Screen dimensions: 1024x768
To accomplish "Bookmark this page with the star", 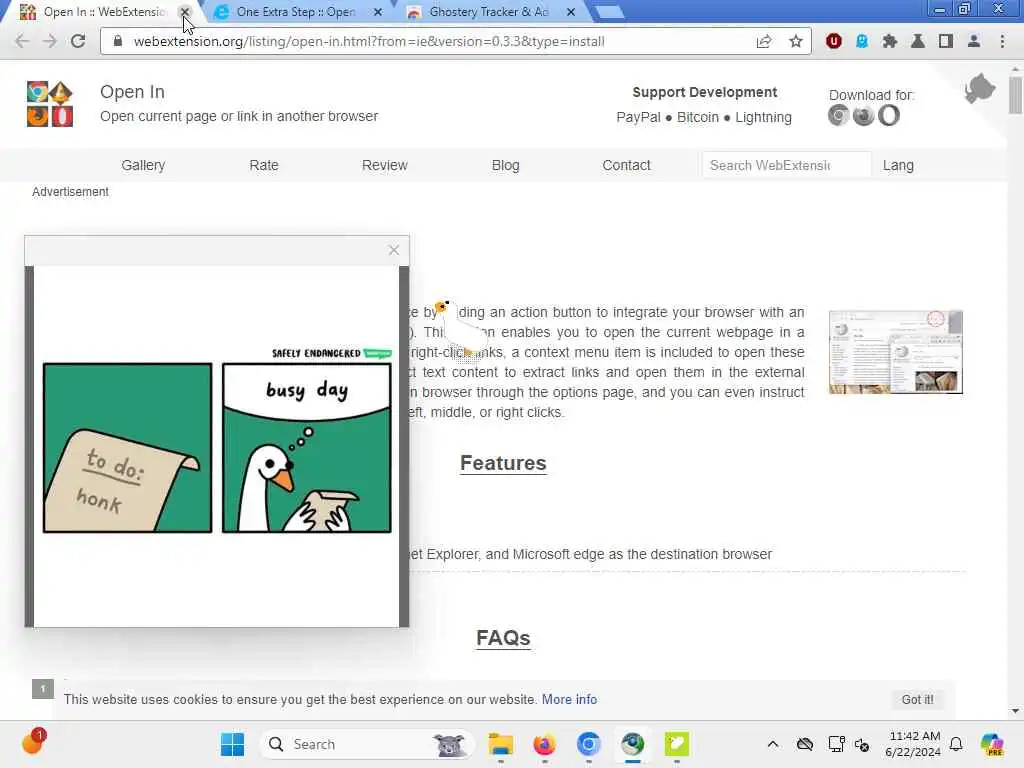I will click(795, 41).
